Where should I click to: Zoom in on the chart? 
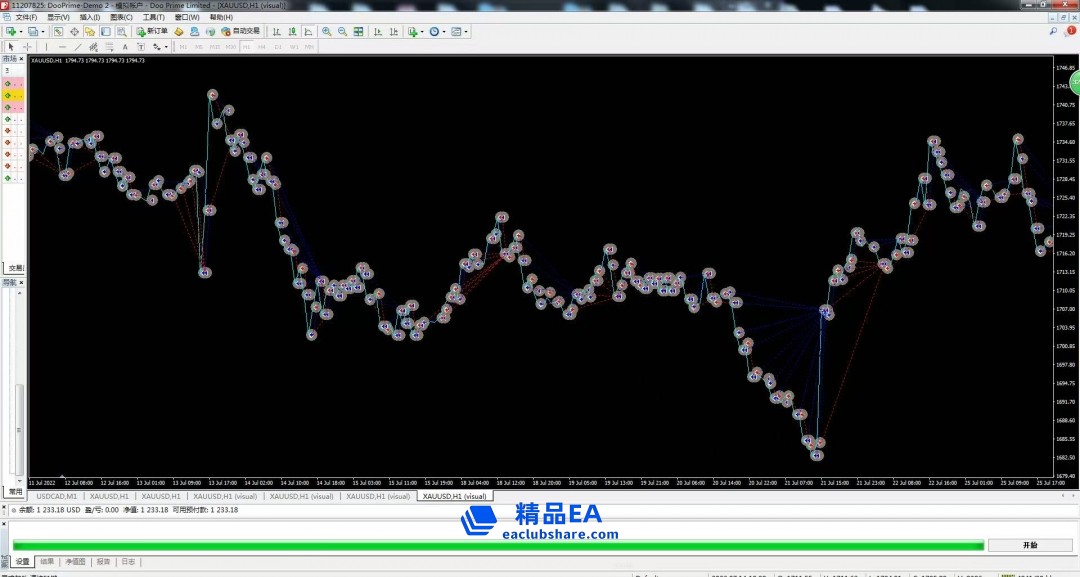(x=327, y=32)
